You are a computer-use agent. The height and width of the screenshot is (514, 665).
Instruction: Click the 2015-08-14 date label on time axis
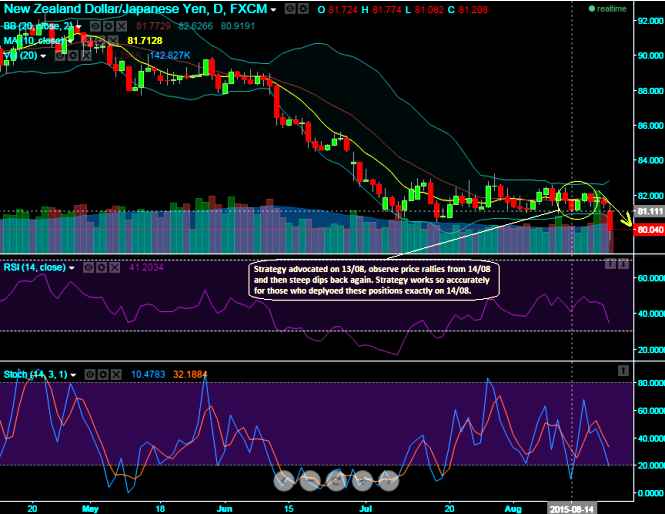572,509
